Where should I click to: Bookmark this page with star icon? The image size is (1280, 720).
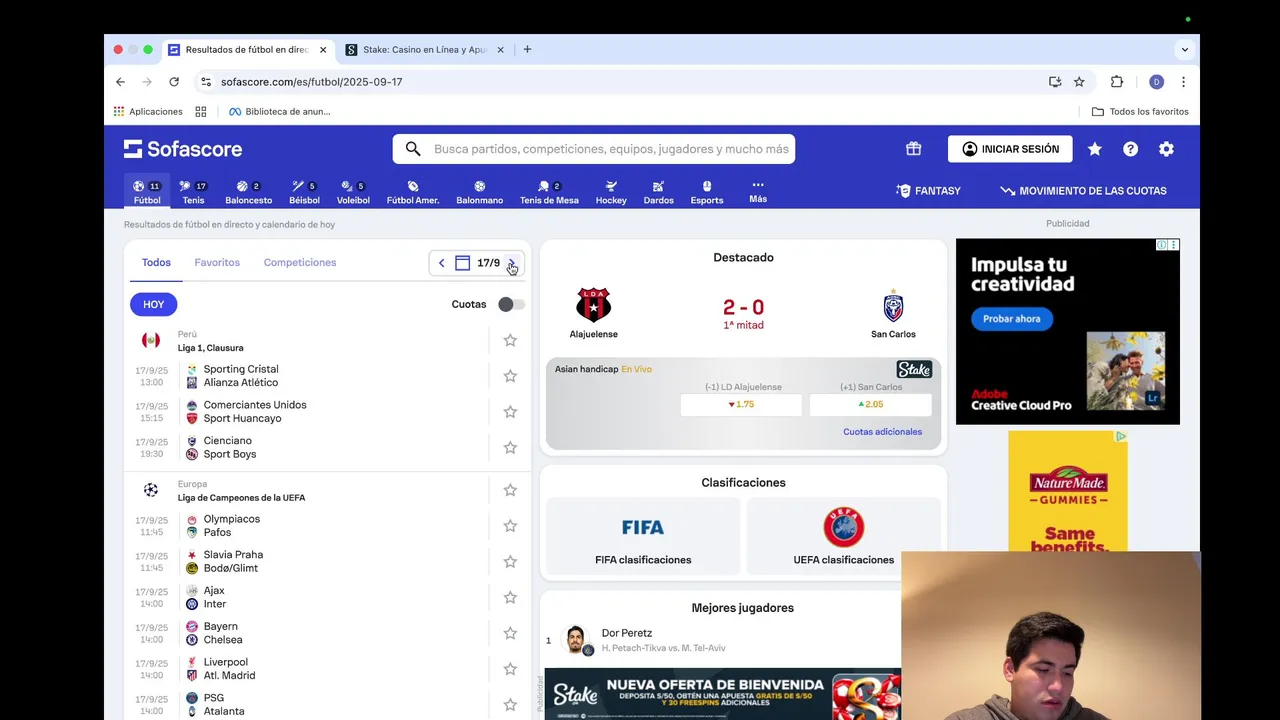coord(1079,82)
